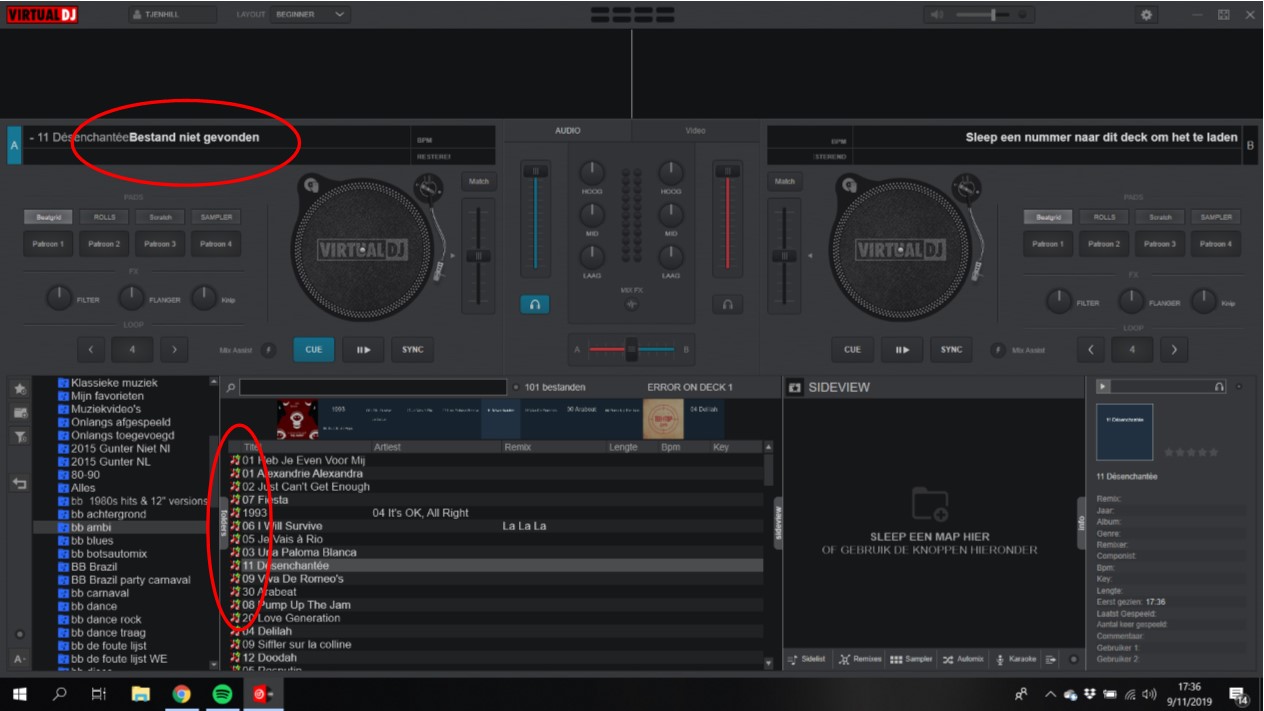
Task: Sort by Remix column
Action: click(517, 447)
